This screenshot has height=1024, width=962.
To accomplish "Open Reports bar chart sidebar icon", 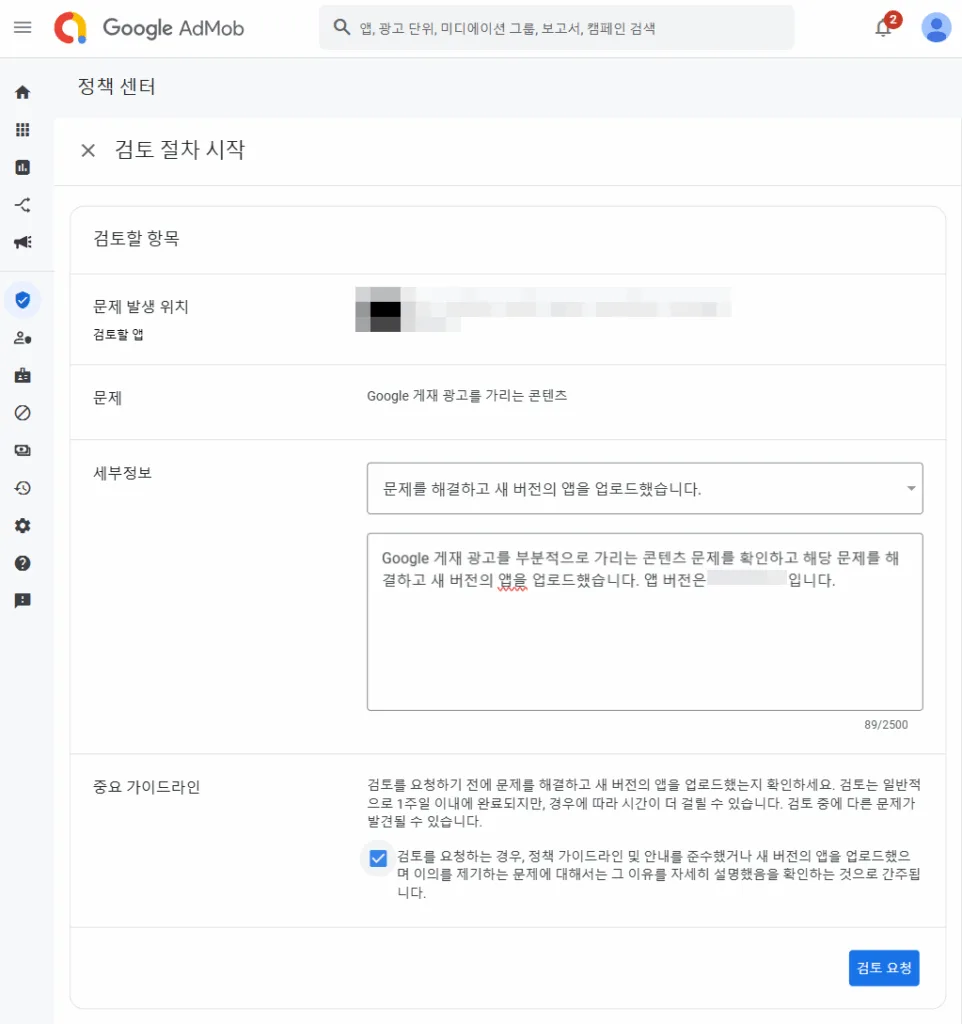I will pos(23,167).
